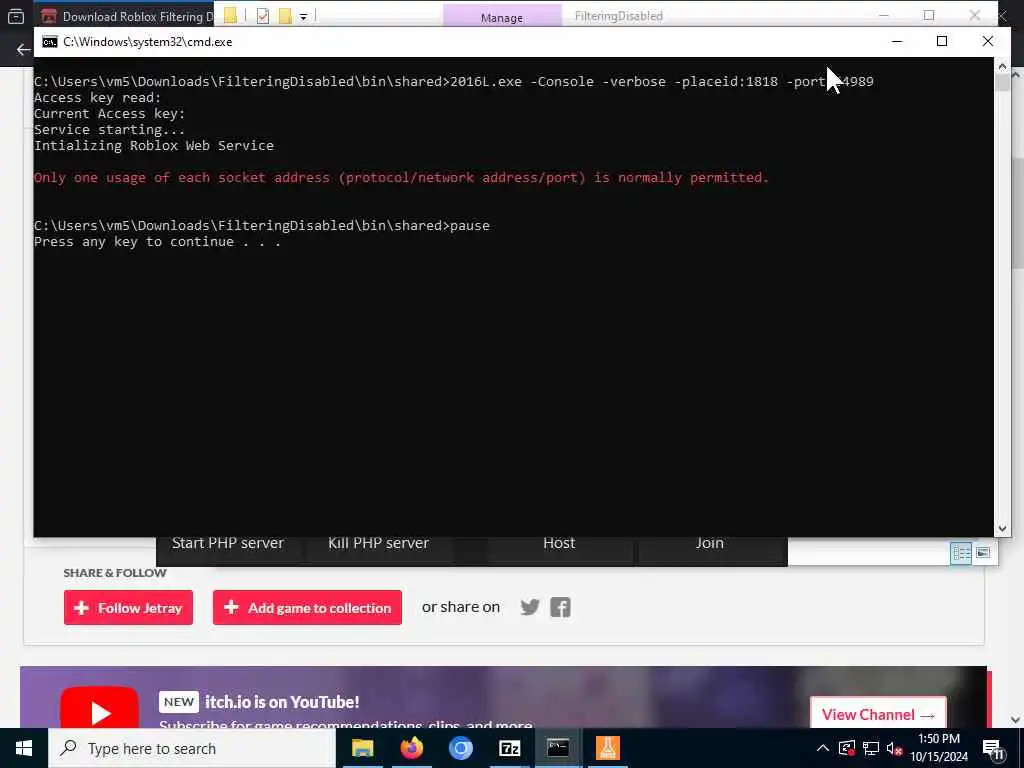Click the Kill PHP server button
This screenshot has height=768, width=1024.
[379, 543]
